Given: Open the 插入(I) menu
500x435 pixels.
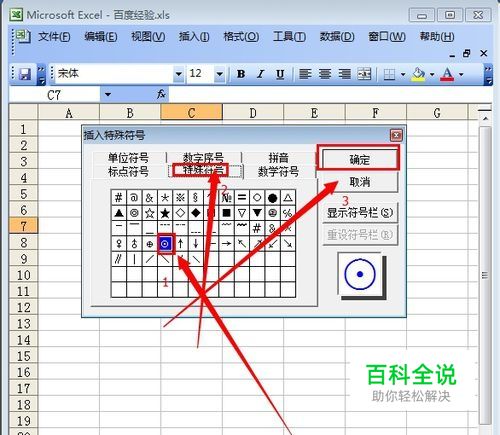Looking at the screenshot, I should point(194,36).
